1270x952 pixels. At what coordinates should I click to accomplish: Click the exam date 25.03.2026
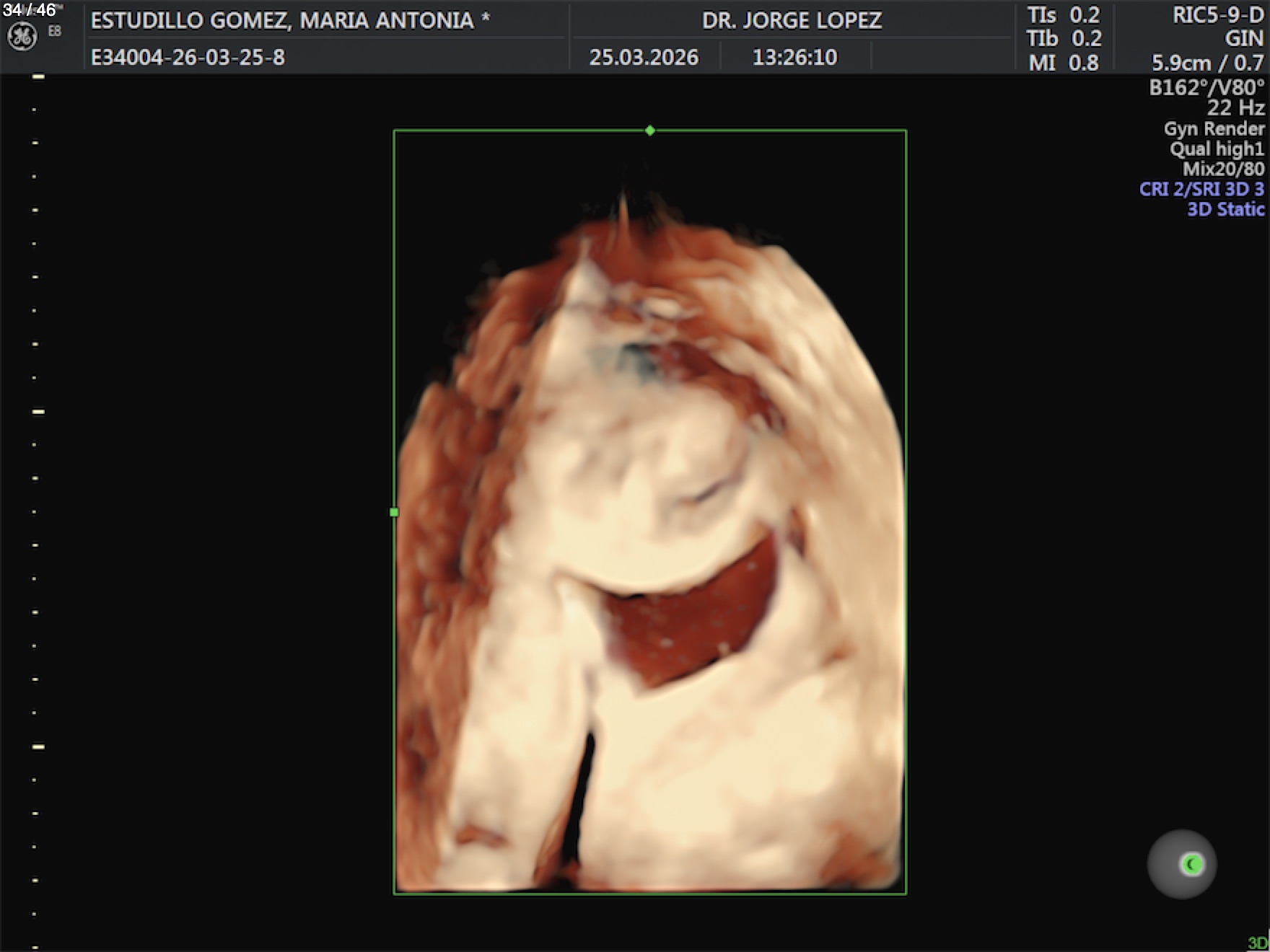click(x=644, y=57)
